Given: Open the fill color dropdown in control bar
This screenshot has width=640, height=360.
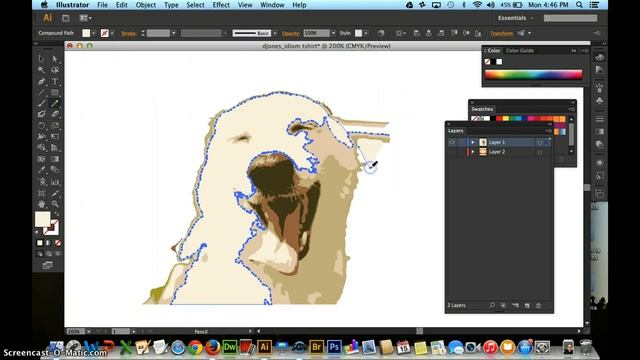Looking at the screenshot, I should pyautogui.click(x=94, y=33).
